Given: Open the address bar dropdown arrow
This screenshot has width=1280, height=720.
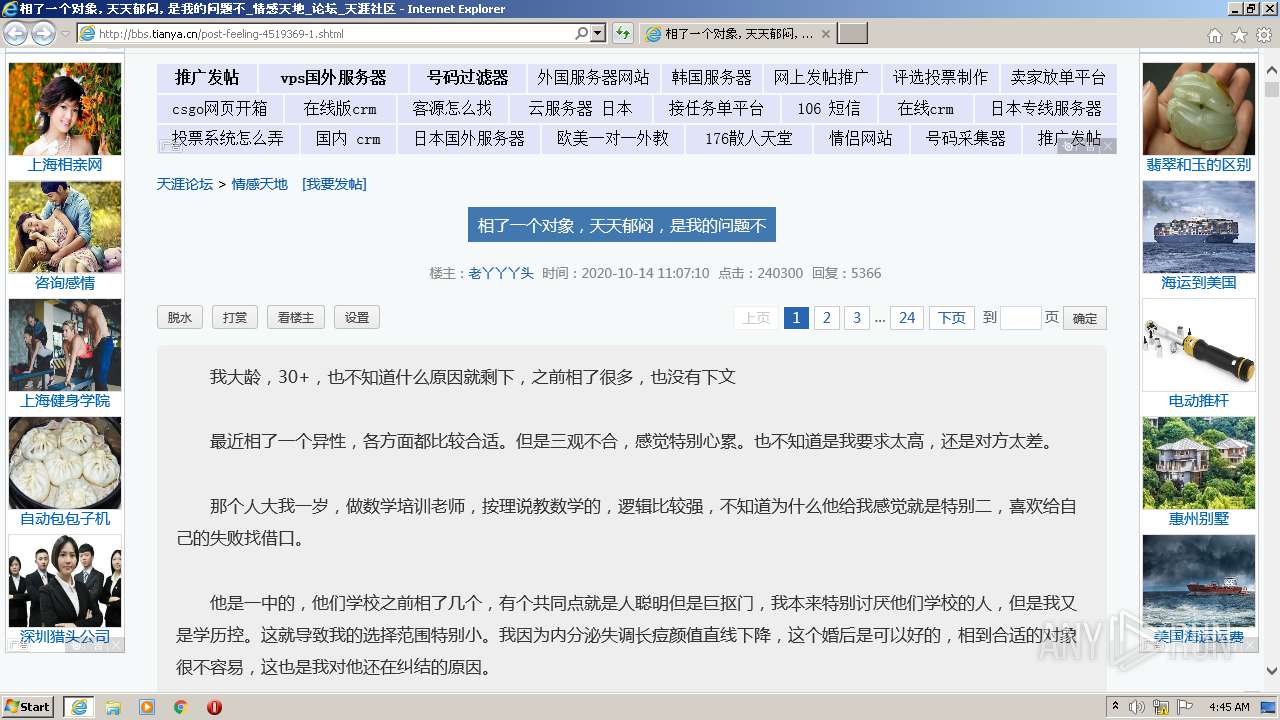Looking at the screenshot, I should point(598,33).
